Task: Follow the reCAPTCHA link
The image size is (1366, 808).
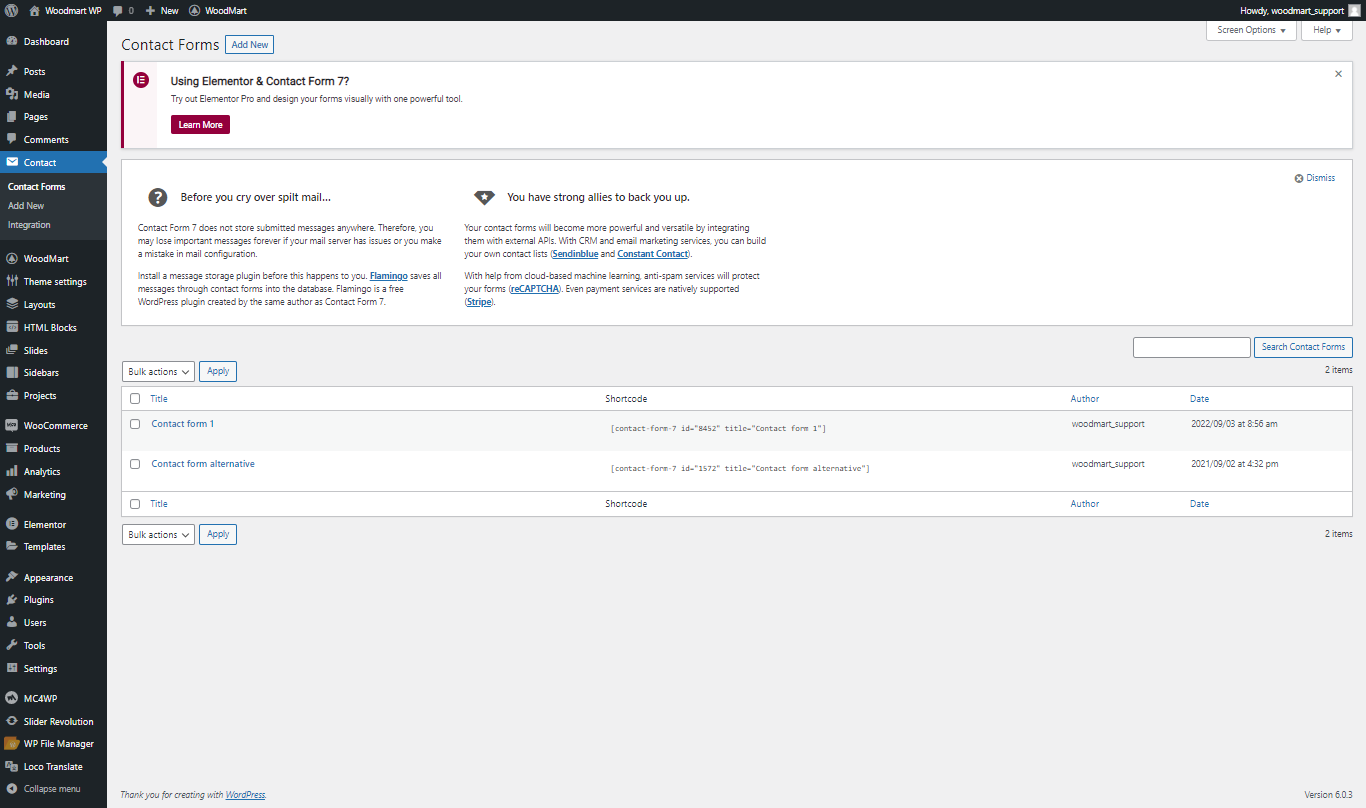Action: 536,289
